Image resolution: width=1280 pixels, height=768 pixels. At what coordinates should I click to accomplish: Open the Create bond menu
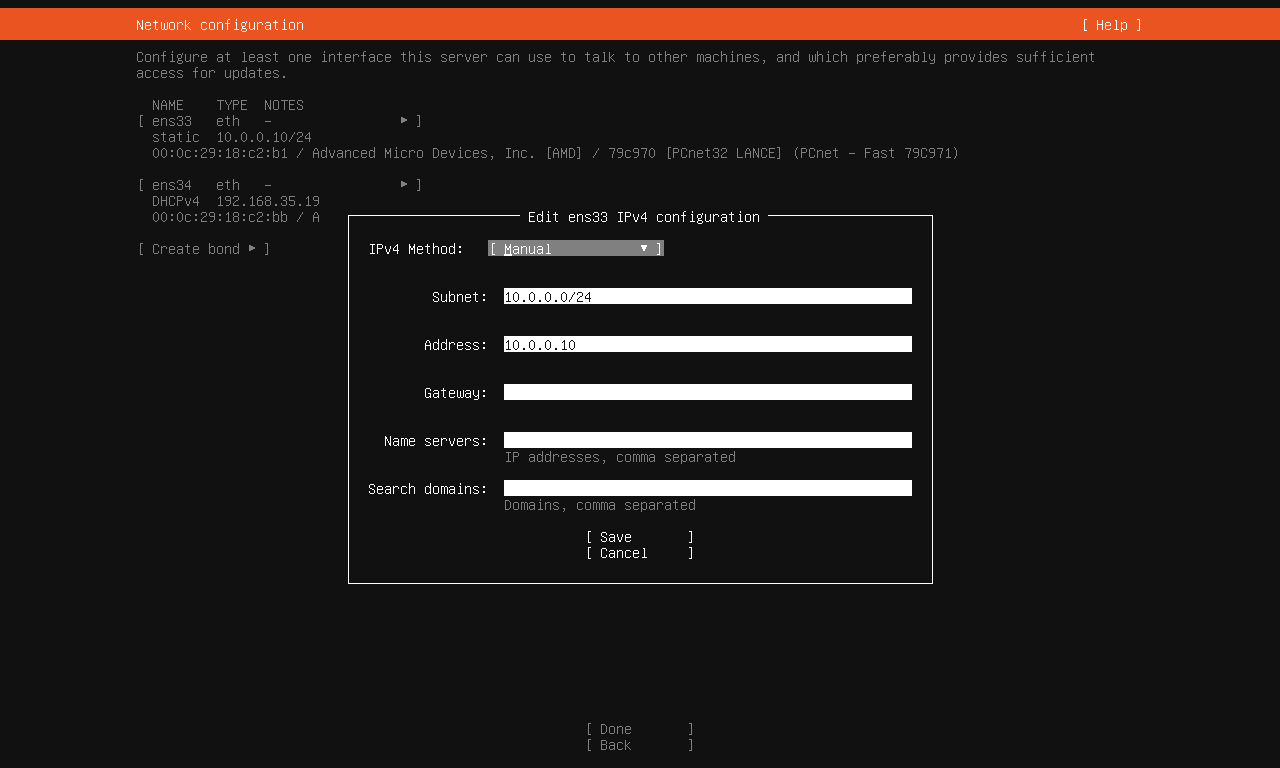203,249
